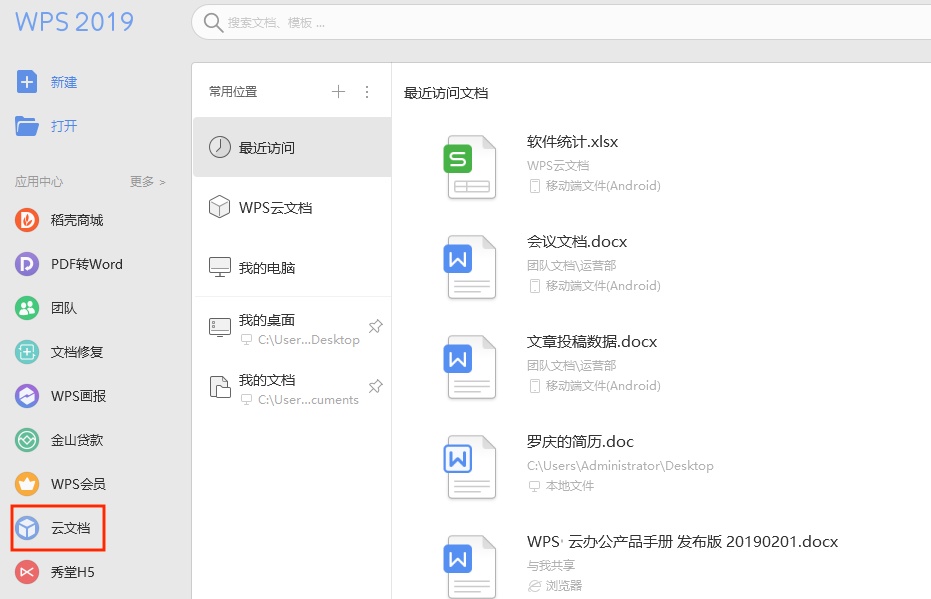This screenshot has width=931, height=599.
Task: Select the WPS云文档 location
Action: pyautogui.click(x=292, y=207)
